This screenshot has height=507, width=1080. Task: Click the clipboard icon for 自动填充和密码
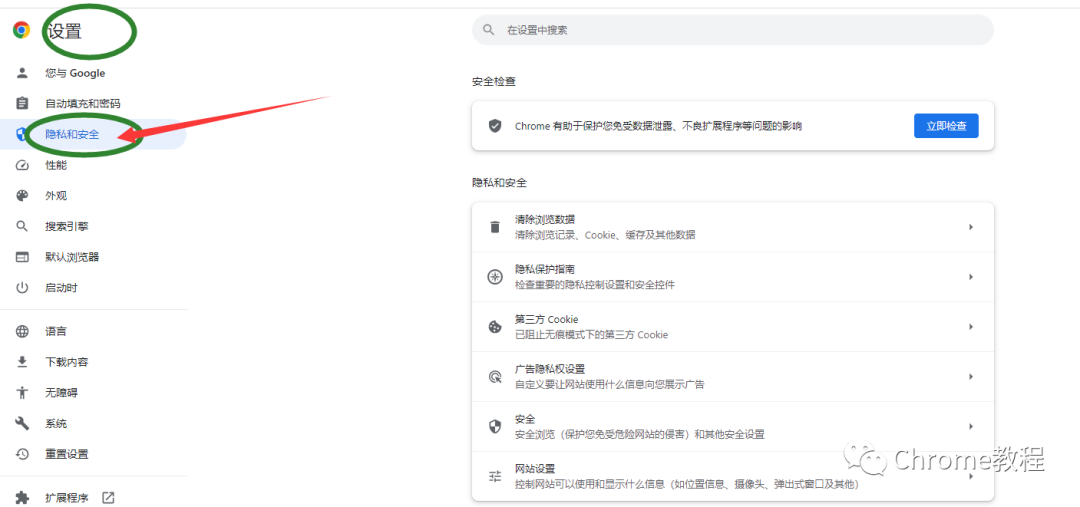(22, 103)
